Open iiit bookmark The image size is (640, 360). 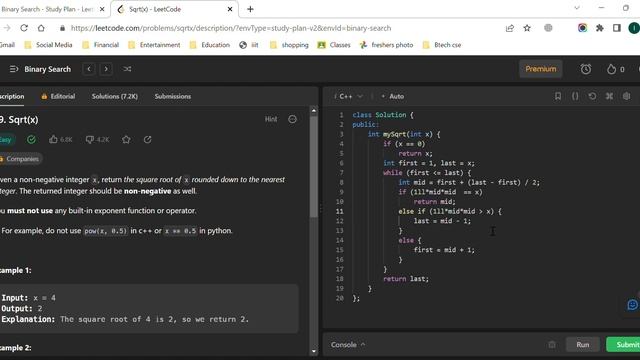(249, 45)
